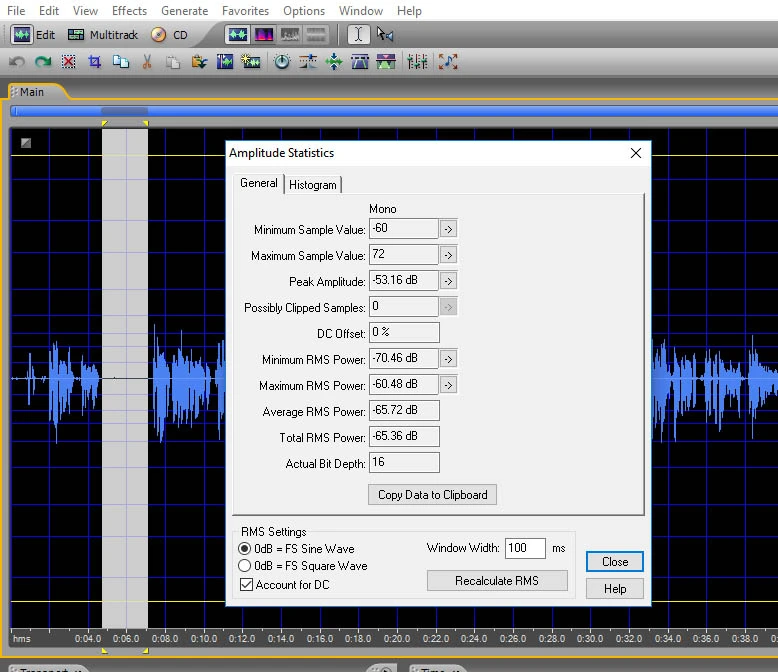This screenshot has width=778, height=672.
Task: Select the Time Selection cursor tool
Action: (x=359, y=35)
